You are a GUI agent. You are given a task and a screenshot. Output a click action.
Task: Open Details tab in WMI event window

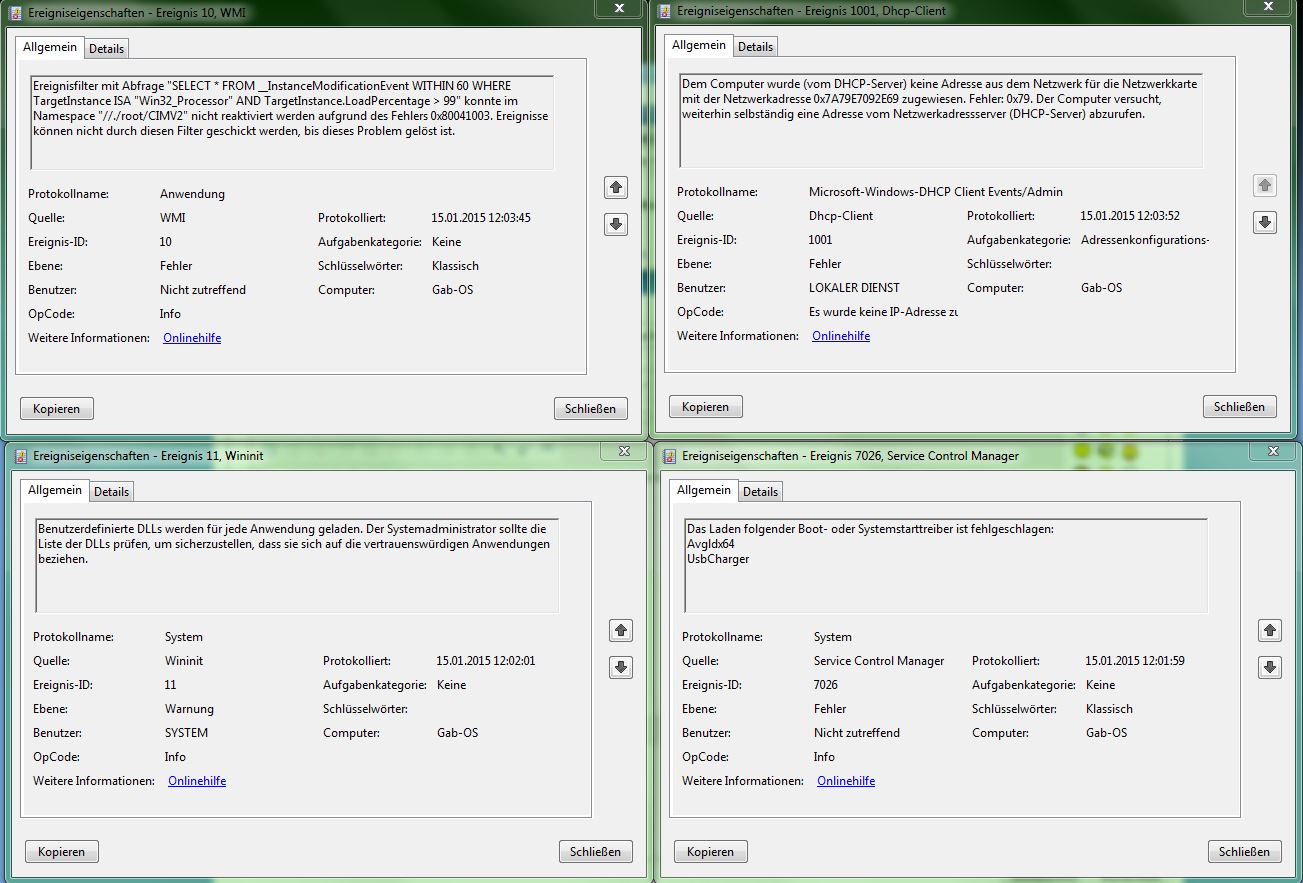point(107,48)
